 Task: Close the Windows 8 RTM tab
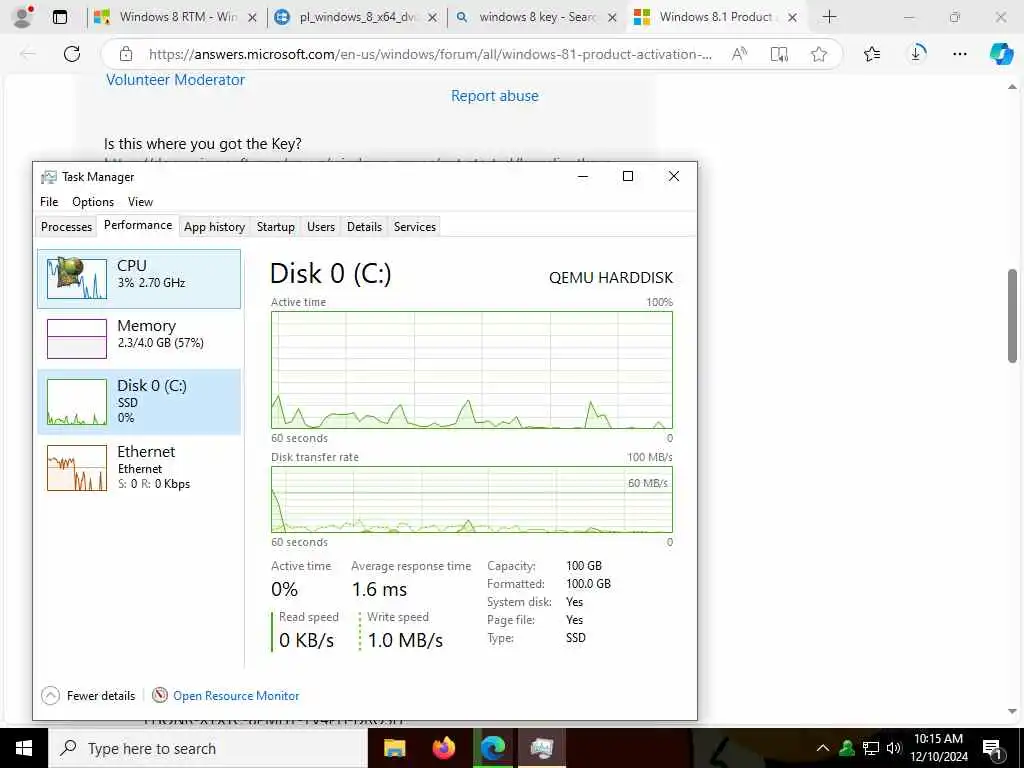(x=253, y=18)
